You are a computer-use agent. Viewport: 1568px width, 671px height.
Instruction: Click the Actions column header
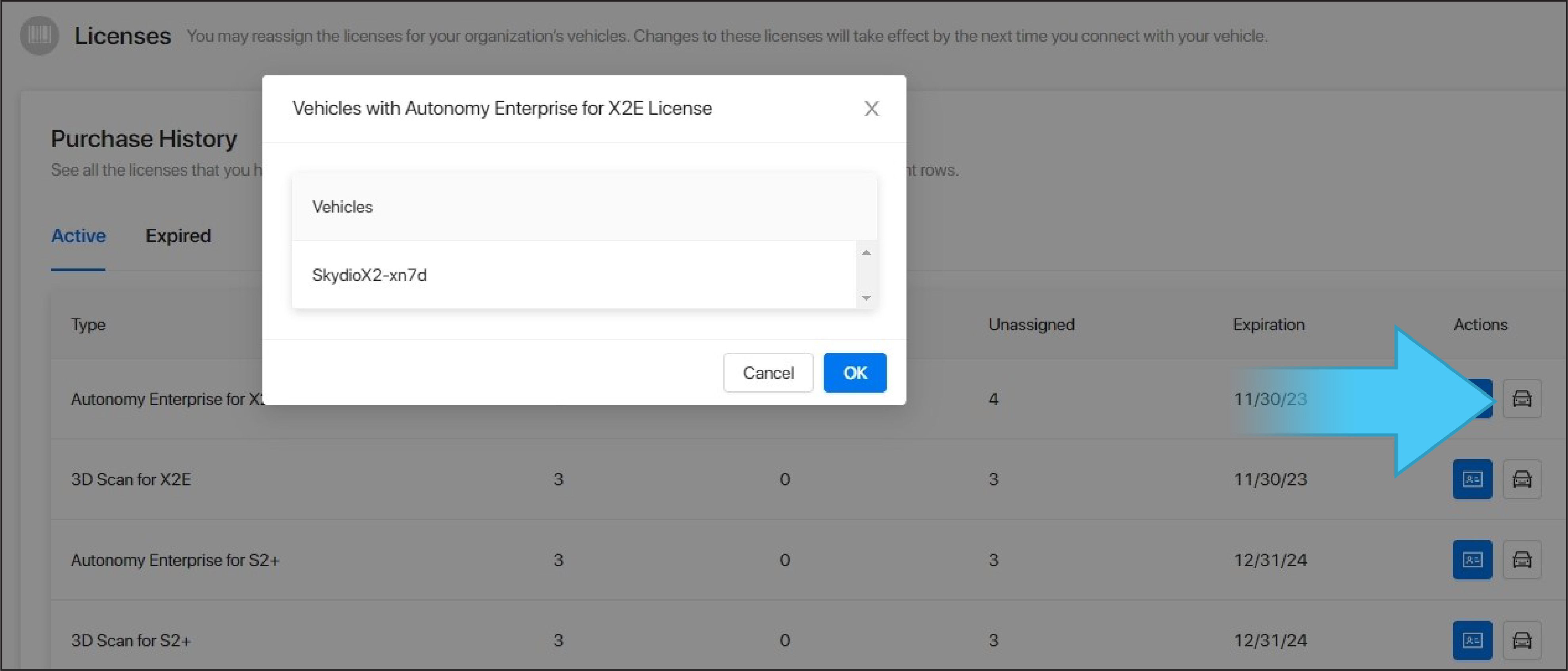[x=1480, y=324]
